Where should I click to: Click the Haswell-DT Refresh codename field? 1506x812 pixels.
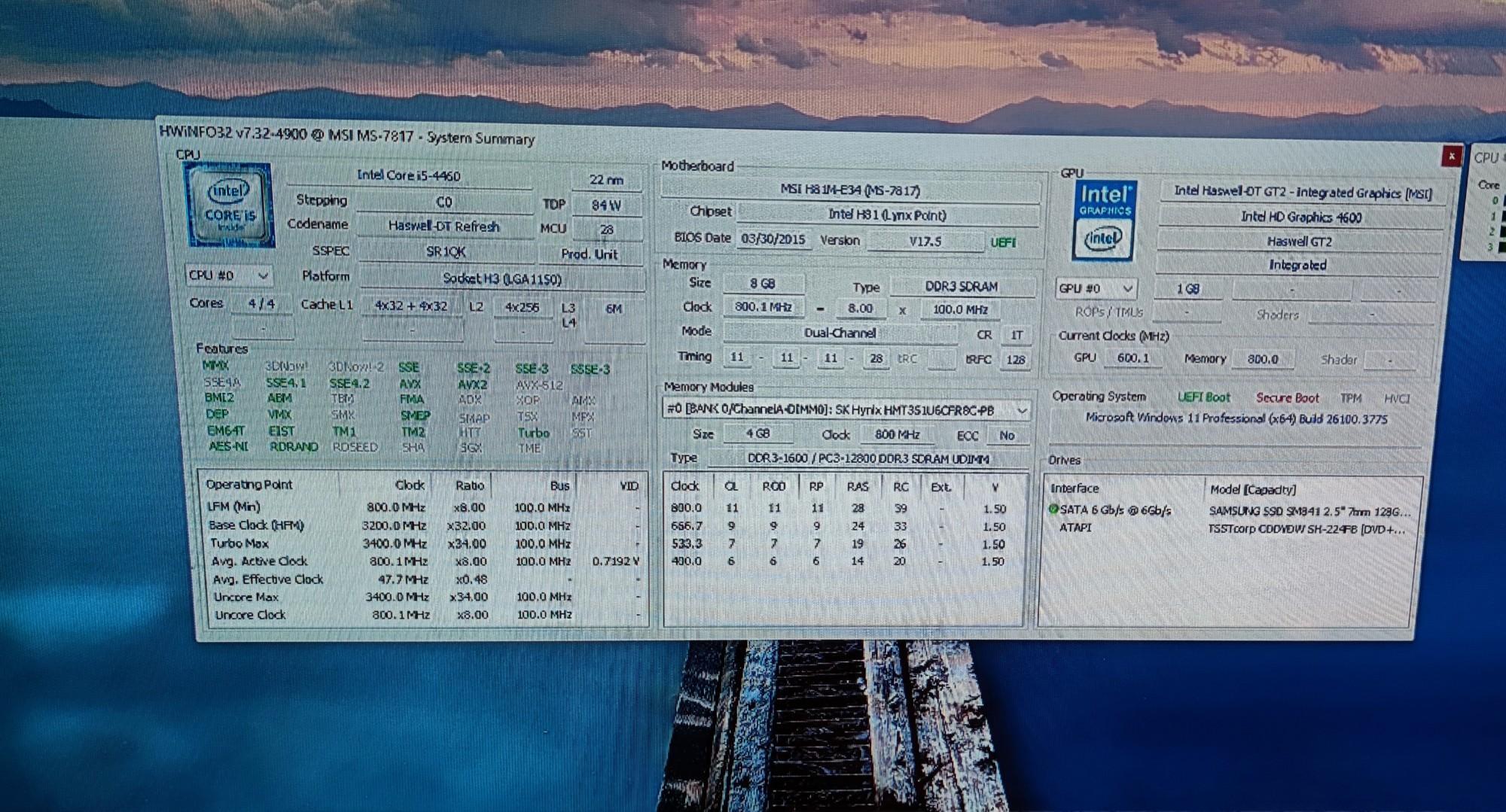[x=444, y=226]
